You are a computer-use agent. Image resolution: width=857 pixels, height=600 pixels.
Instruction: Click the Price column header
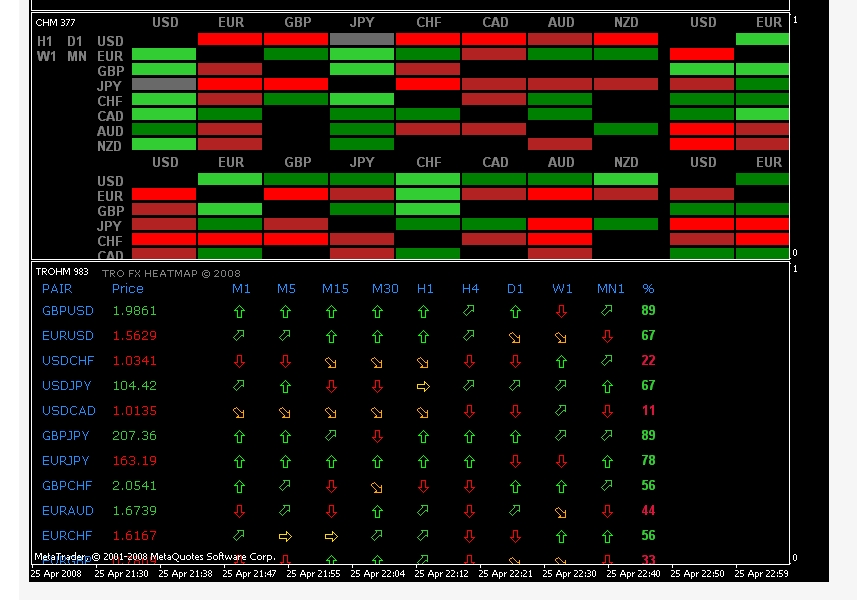(x=128, y=289)
